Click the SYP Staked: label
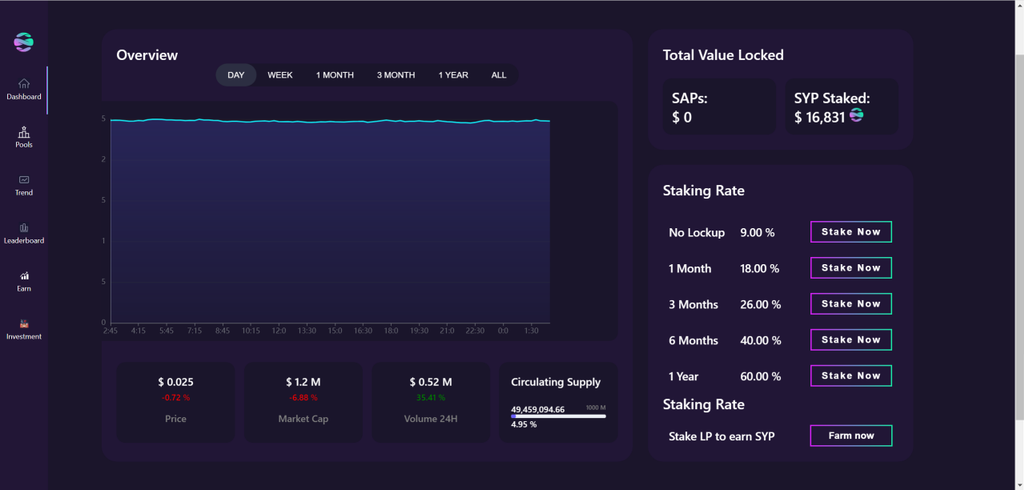Screen dimensions: 1024x490 (832, 99)
